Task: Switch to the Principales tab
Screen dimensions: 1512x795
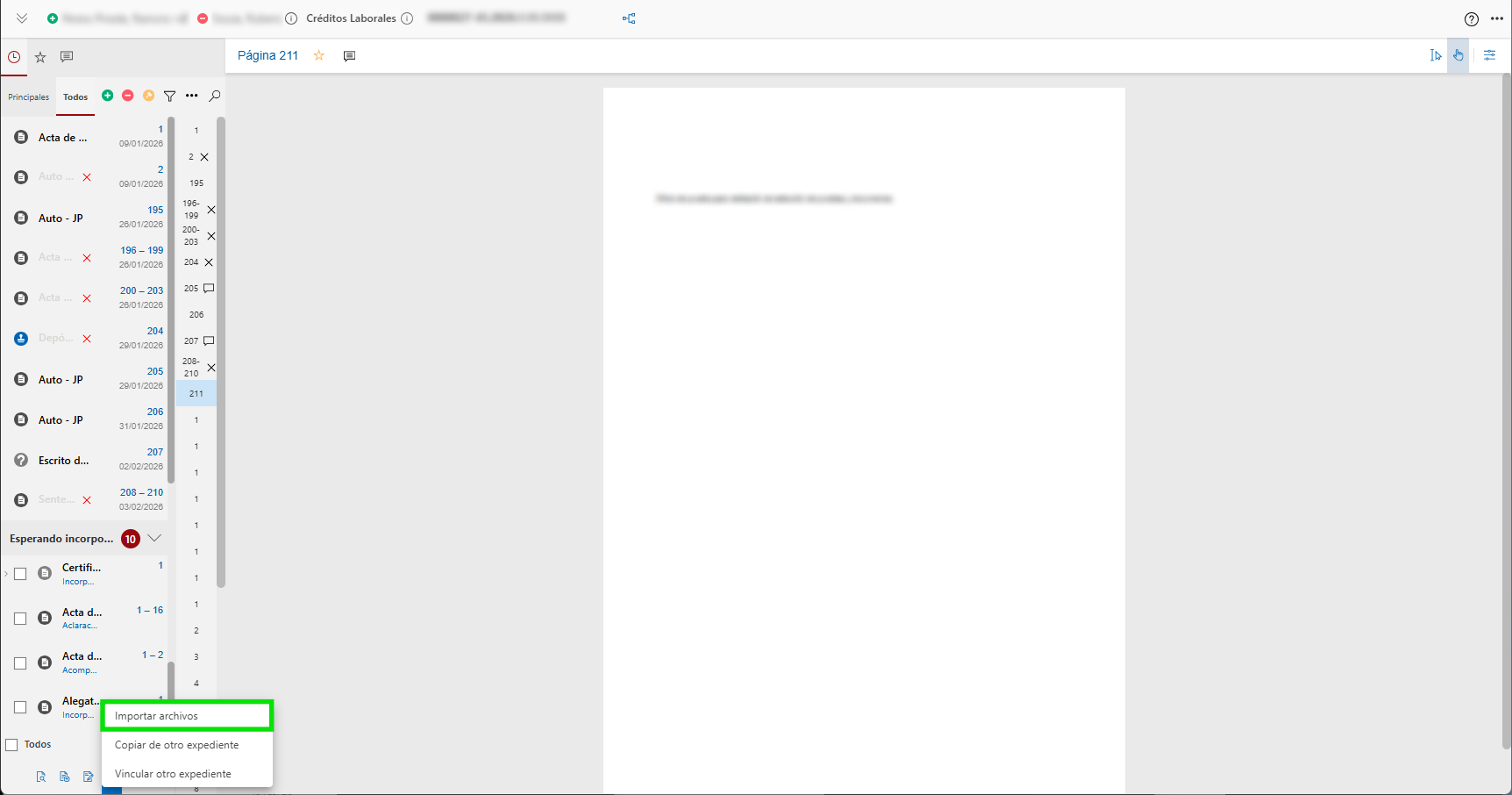Action: tap(28, 97)
